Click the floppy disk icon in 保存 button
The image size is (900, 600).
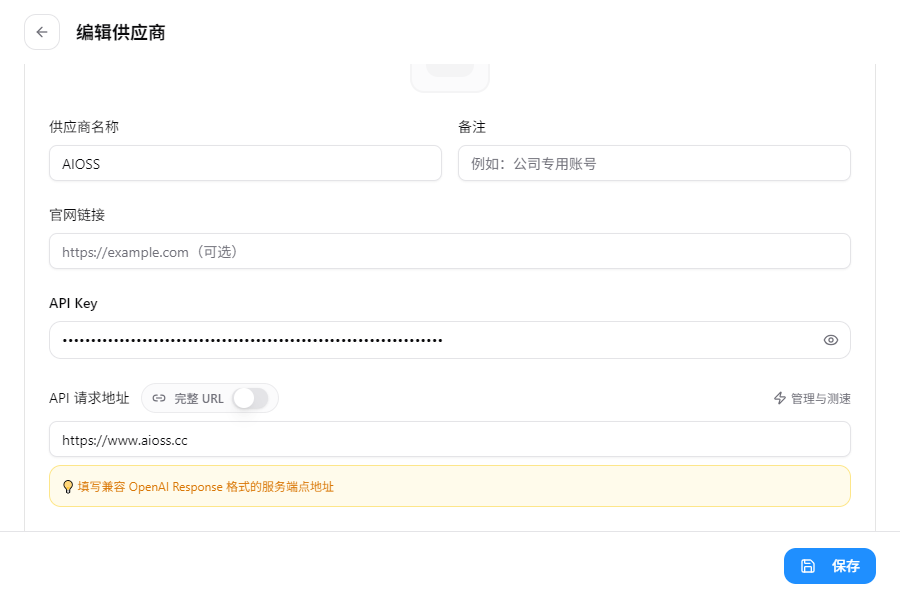[x=808, y=566]
